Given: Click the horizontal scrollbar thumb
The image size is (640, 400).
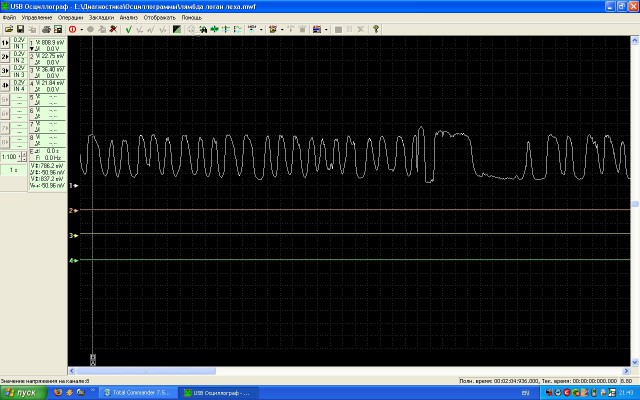Looking at the screenshot, I should point(145,371).
